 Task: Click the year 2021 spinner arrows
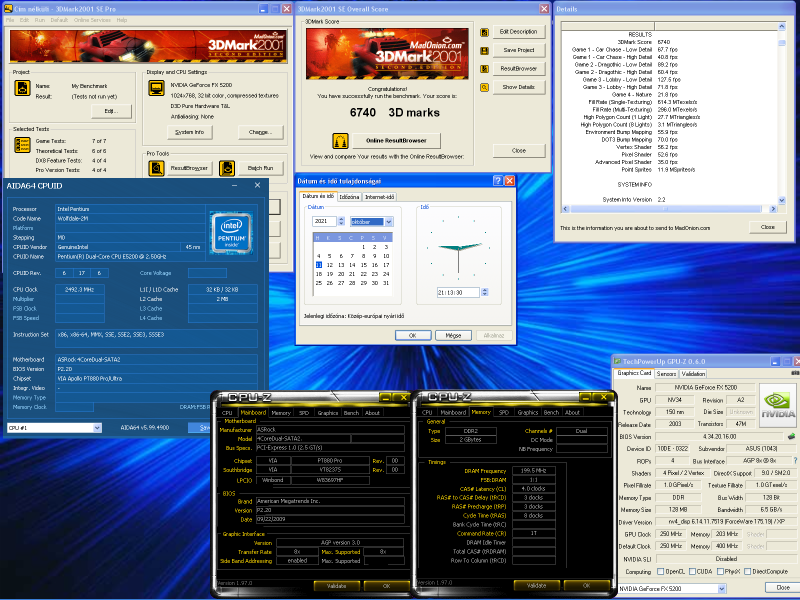pyautogui.click(x=341, y=221)
